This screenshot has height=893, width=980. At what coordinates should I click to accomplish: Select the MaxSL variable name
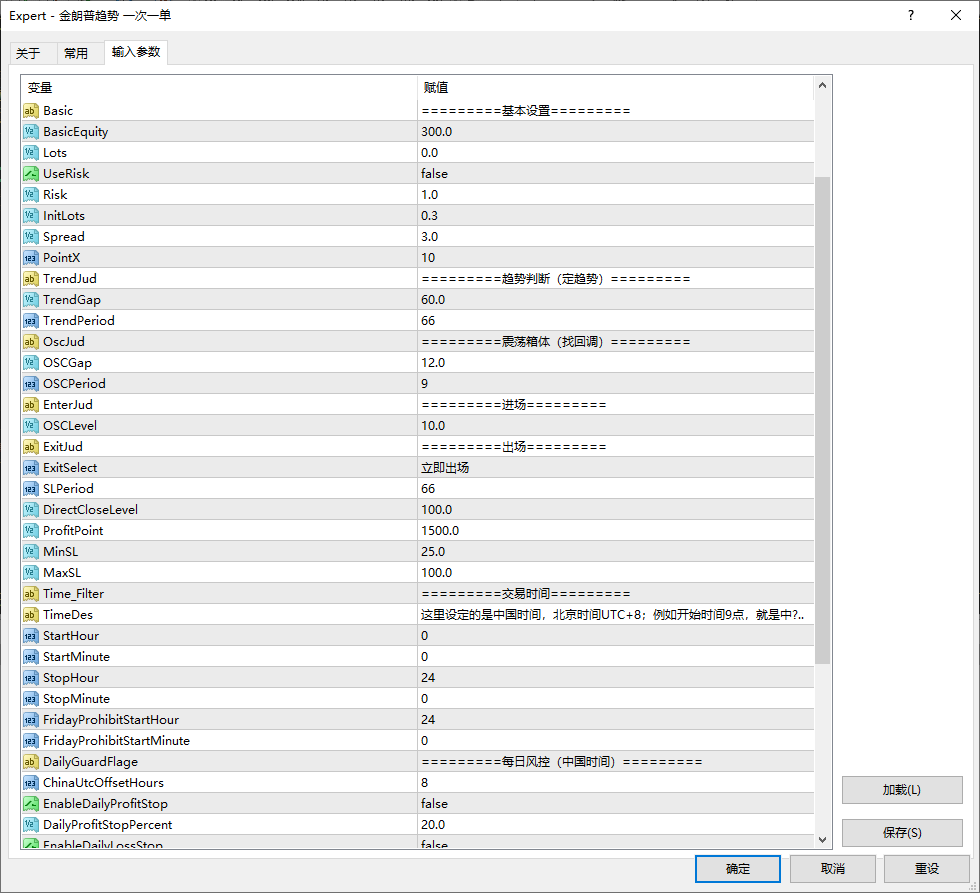coord(62,573)
